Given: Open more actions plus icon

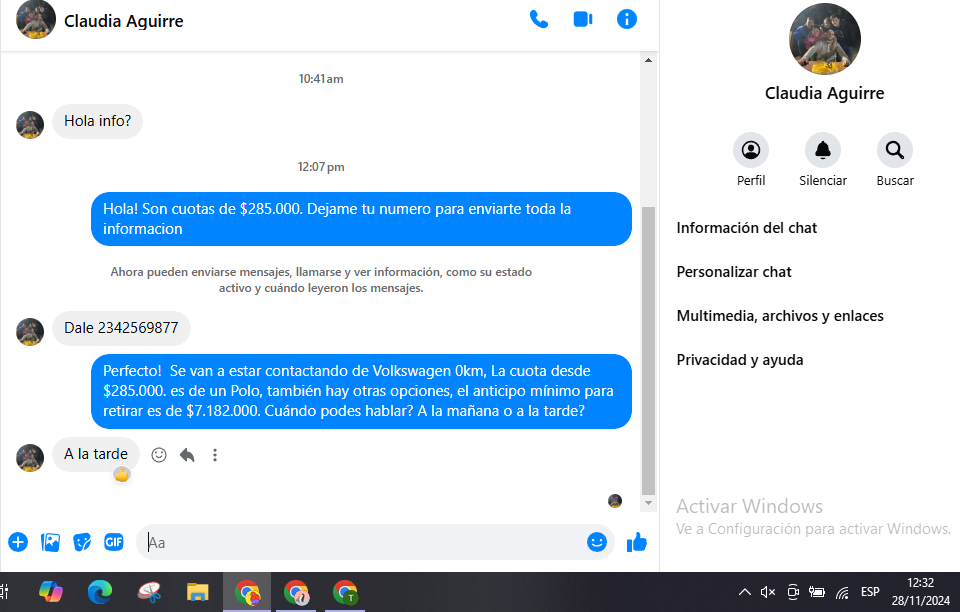Looking at the screenshot, I should click(18, 542).
